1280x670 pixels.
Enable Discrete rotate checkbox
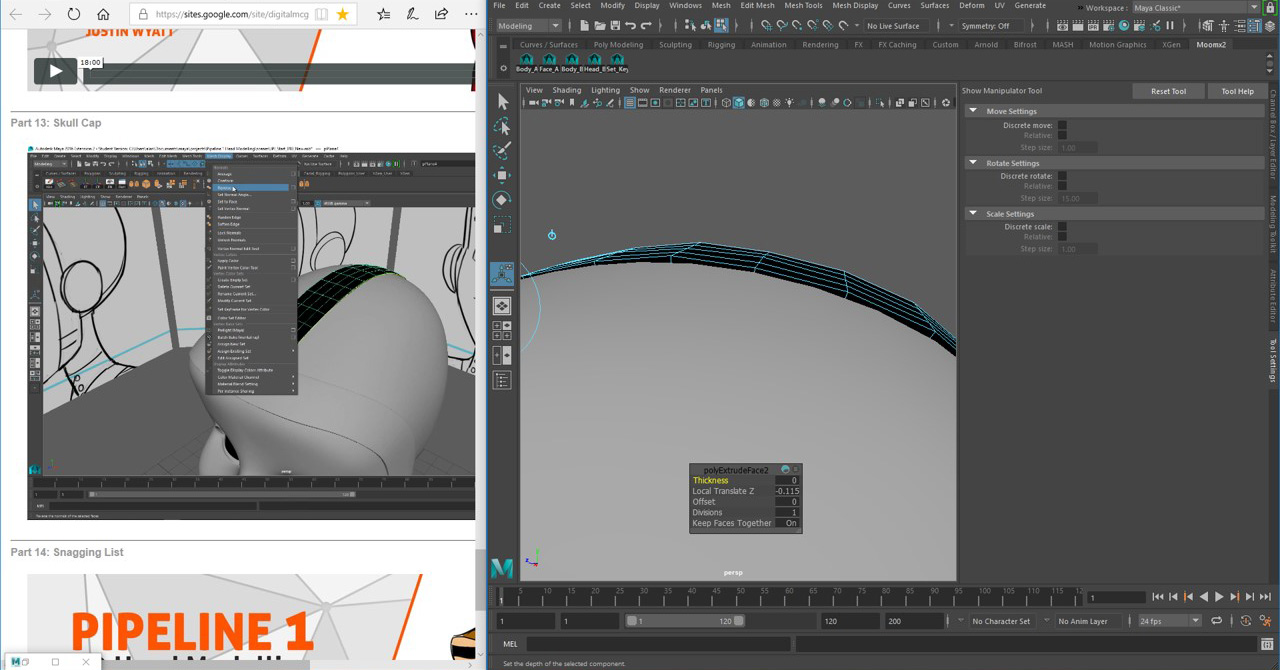(x=1062, y=176)
